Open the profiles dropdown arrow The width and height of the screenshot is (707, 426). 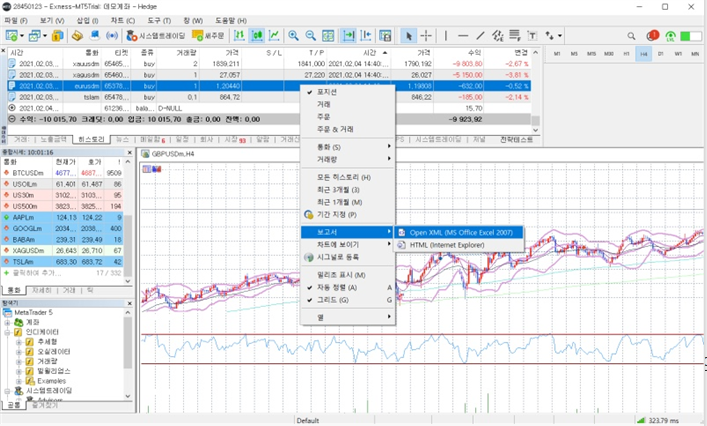(45, 36)
